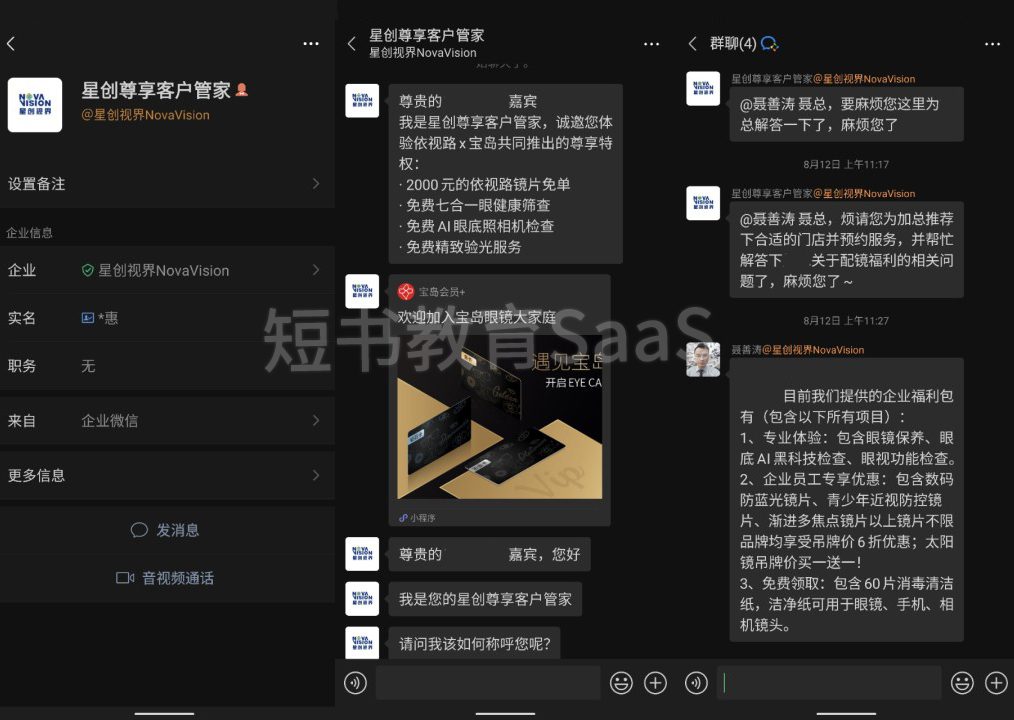Viewport: 1014px width, 720px height.
Task: Tap the chat bubble icon beside 发消息
Action: tap(139, 530)
